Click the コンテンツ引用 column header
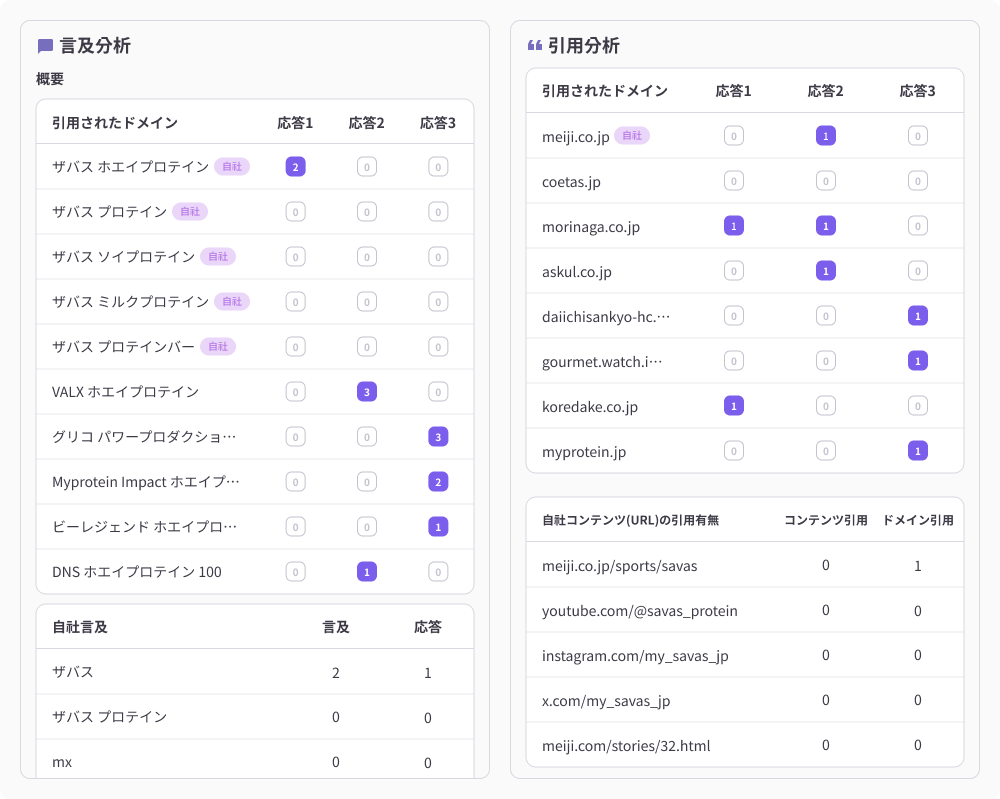 (826, 520)
